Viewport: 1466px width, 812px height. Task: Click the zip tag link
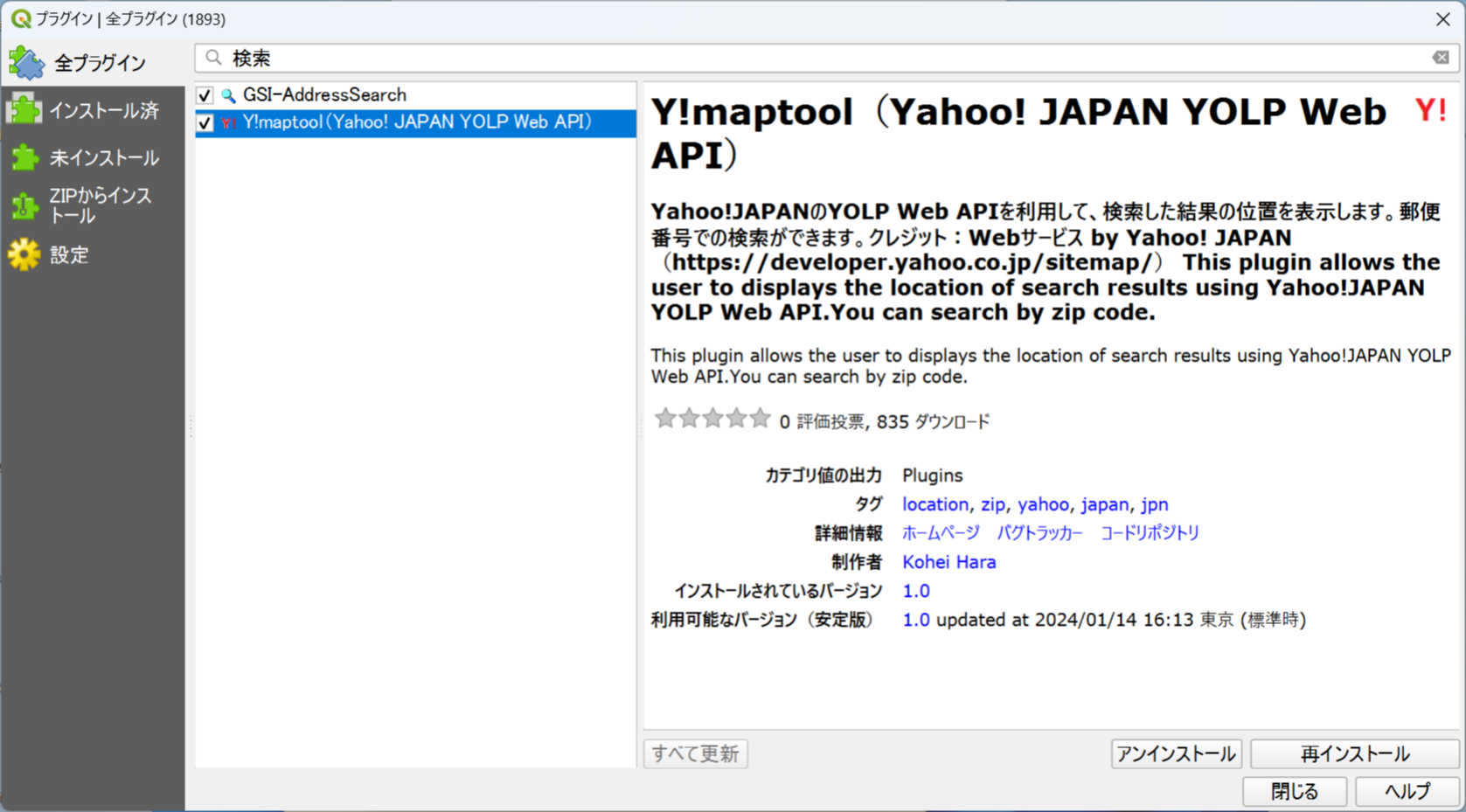[992, 504]
